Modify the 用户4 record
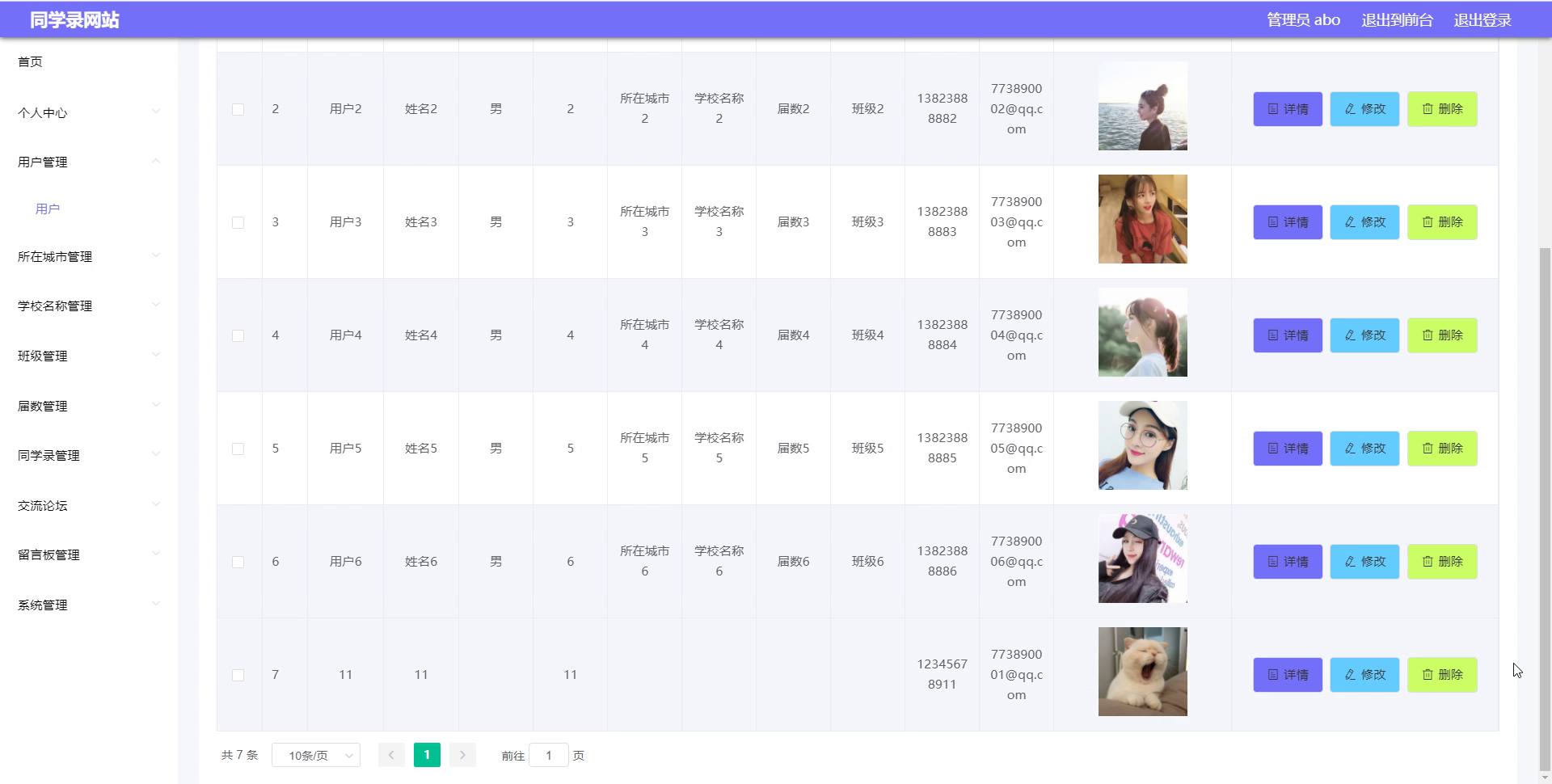 coord(1364,335)
